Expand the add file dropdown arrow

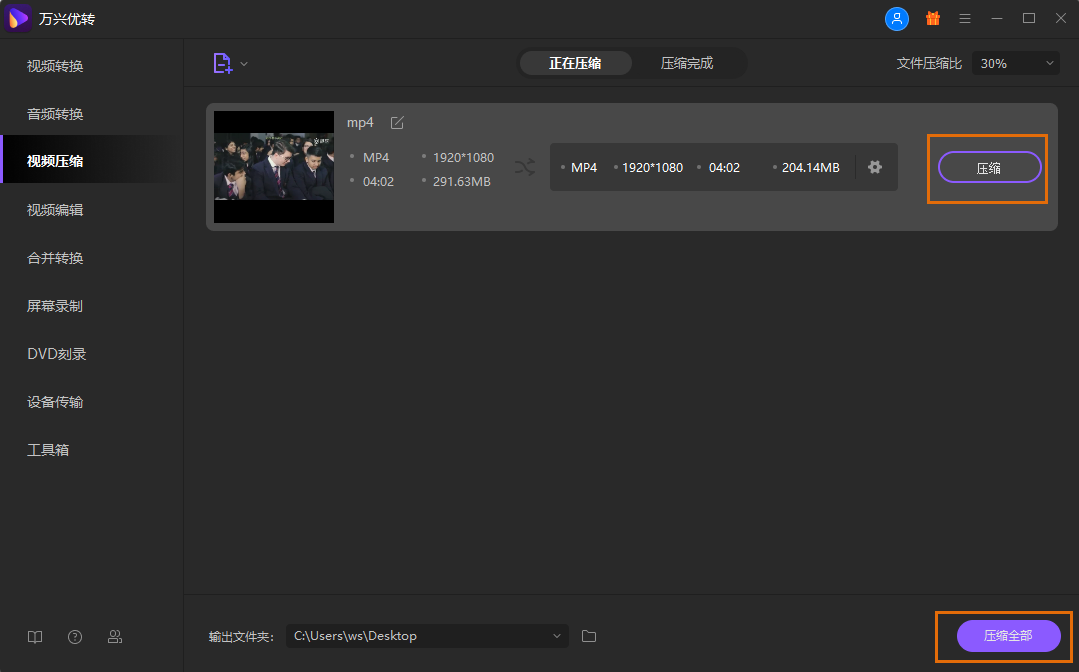pos(244,64)
